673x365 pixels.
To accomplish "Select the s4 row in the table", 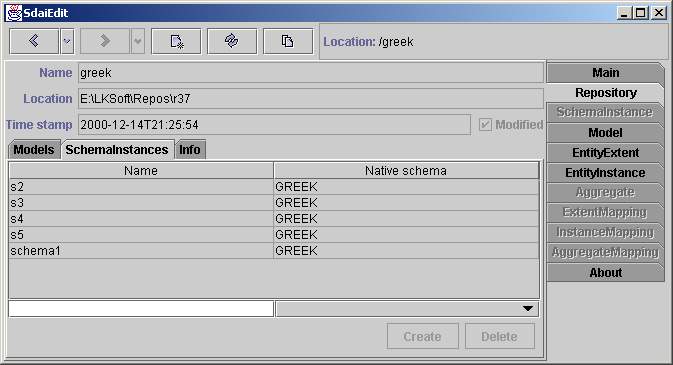I will click(x=274, y=219).
